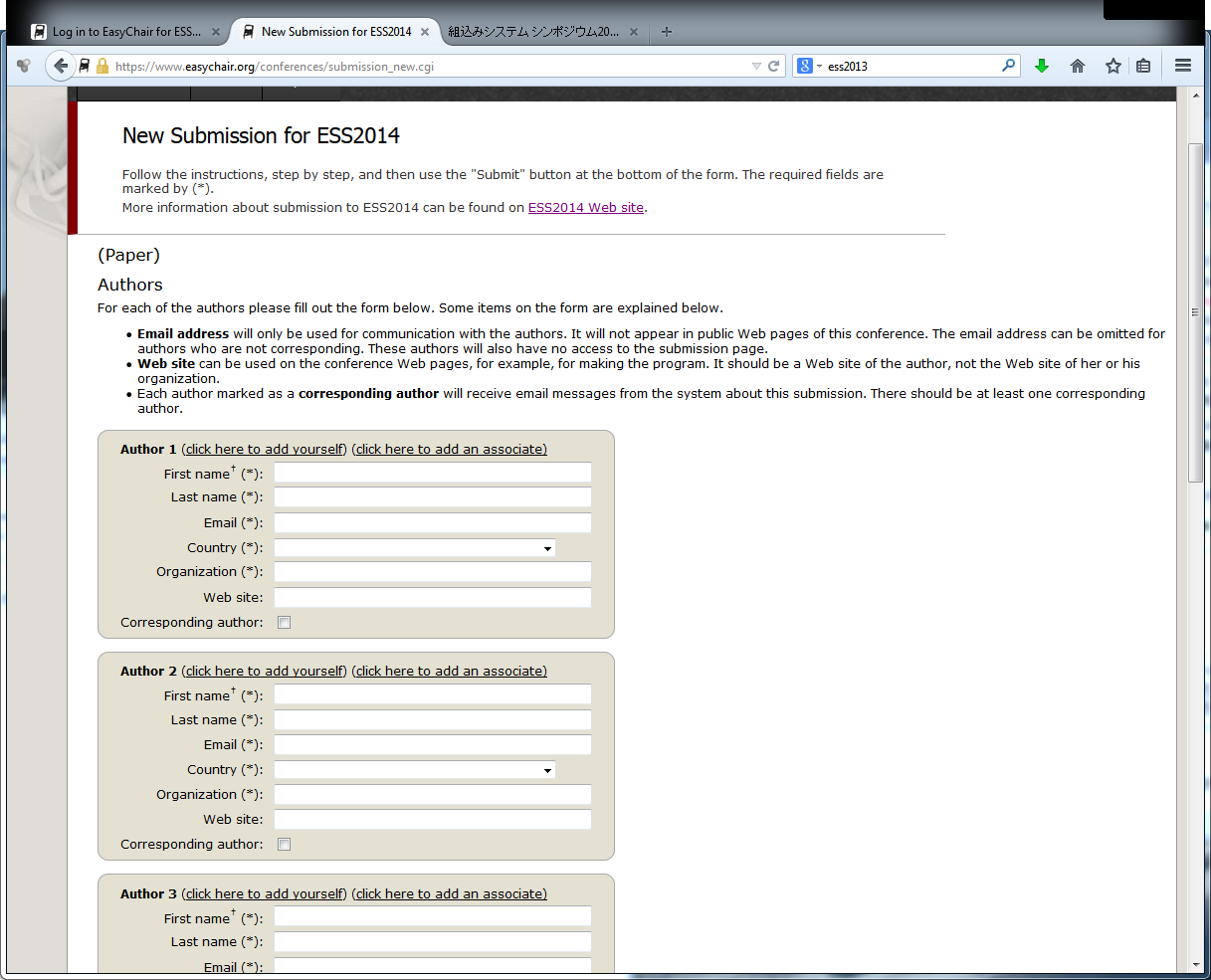
Task: Close the New Submission for ESS2014 tab
Action: [x=425, y=32]
